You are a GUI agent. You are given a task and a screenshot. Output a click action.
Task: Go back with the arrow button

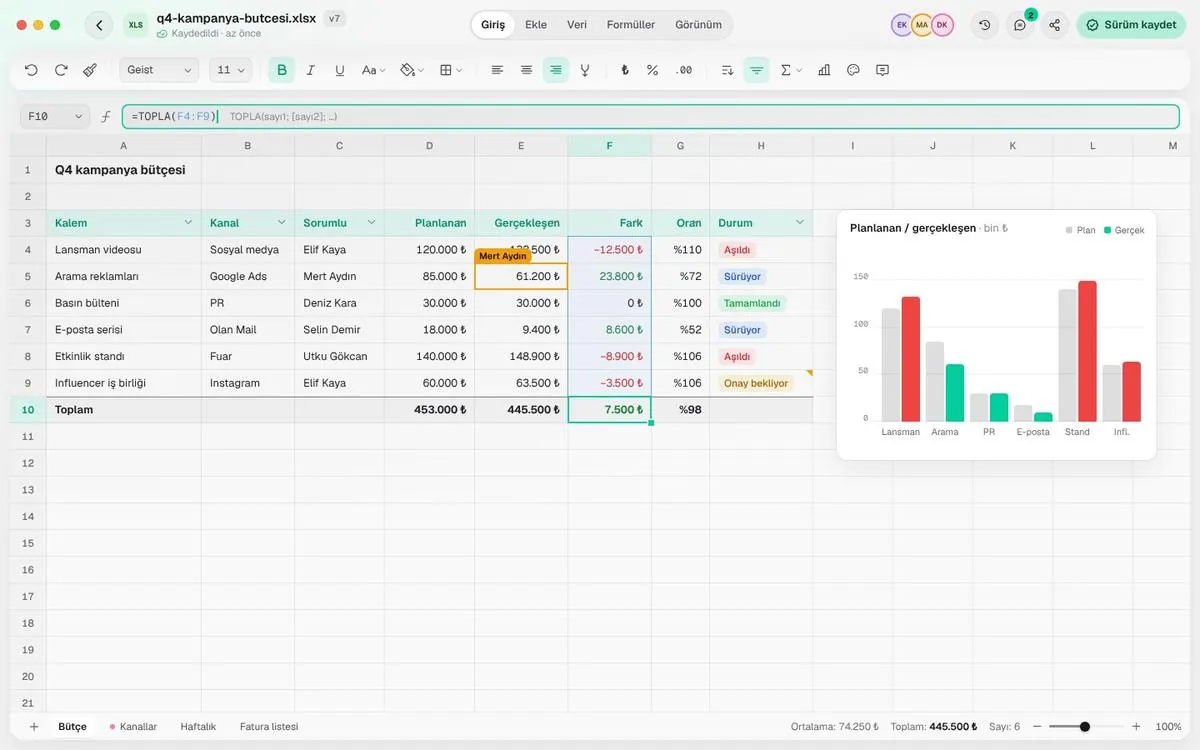click(x=98, y=25)
